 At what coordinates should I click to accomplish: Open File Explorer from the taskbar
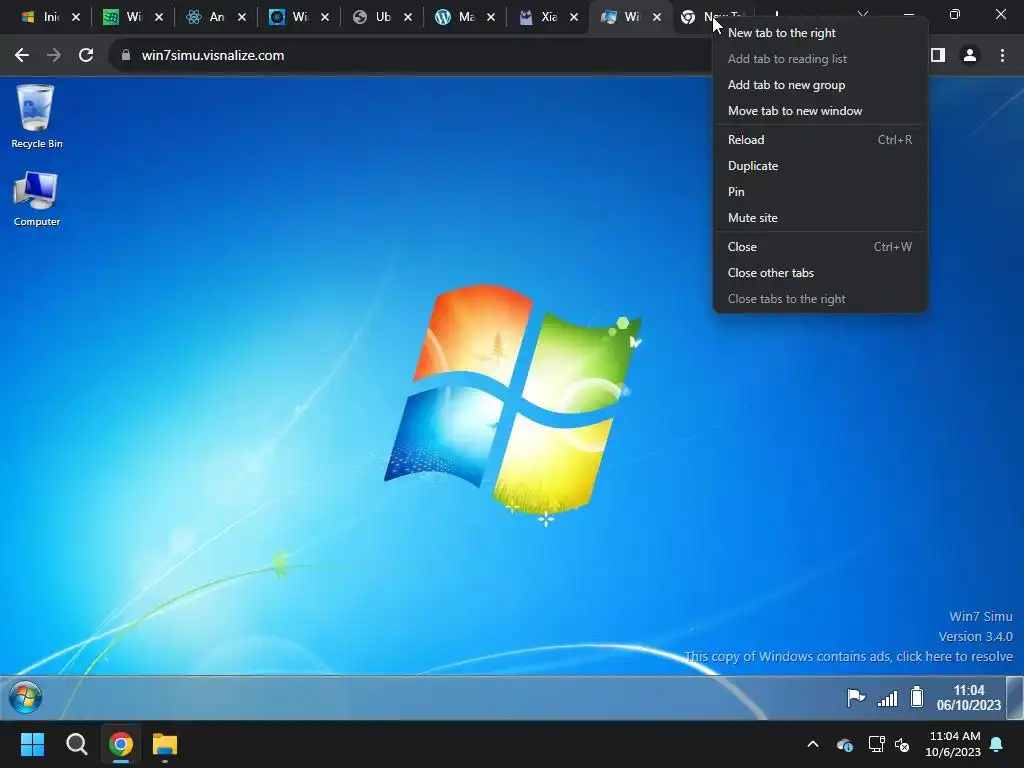tap(165, 744)
